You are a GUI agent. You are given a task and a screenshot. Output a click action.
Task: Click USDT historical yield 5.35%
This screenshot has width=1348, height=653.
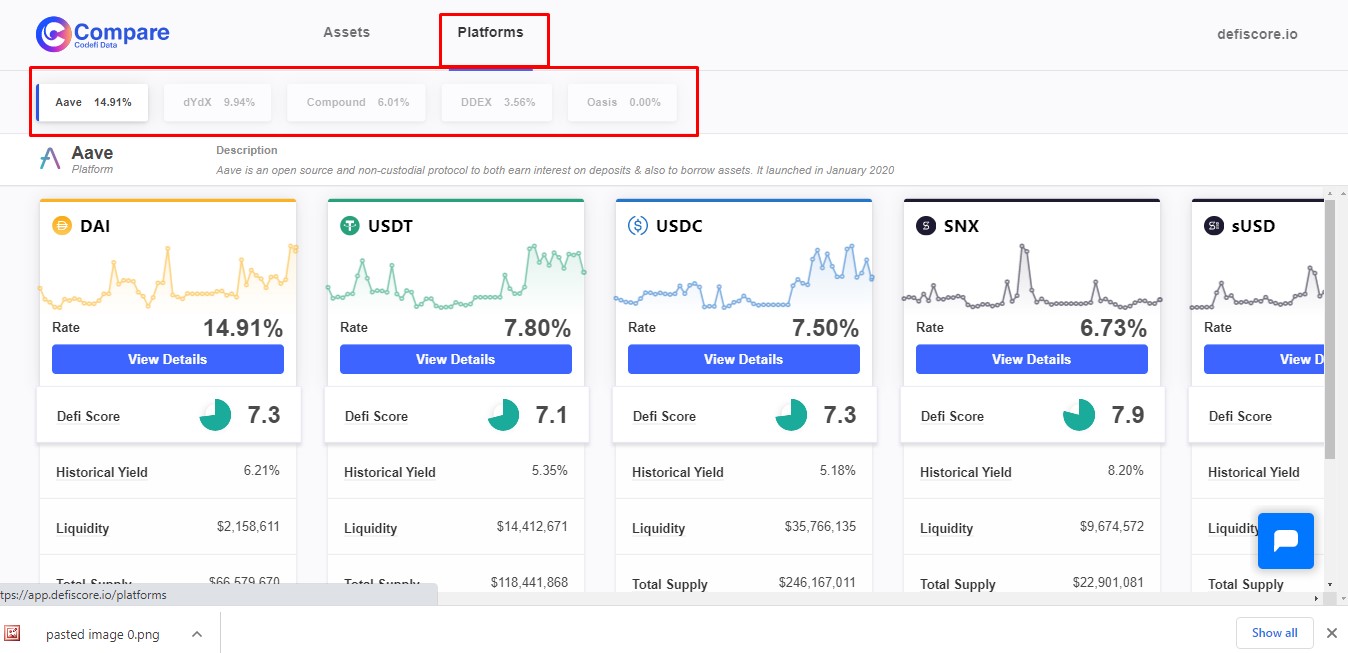(x=549, y=470)
